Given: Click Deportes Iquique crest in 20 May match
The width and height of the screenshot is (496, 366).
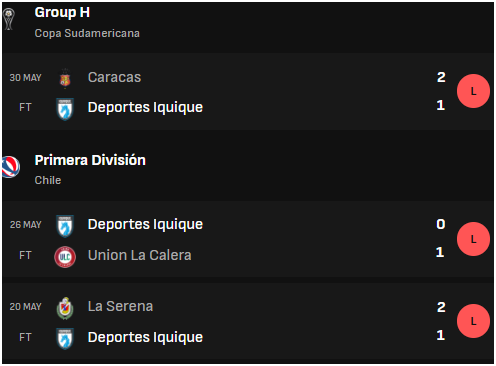Looking at the screenshot, I should click(x=65, y=339).
